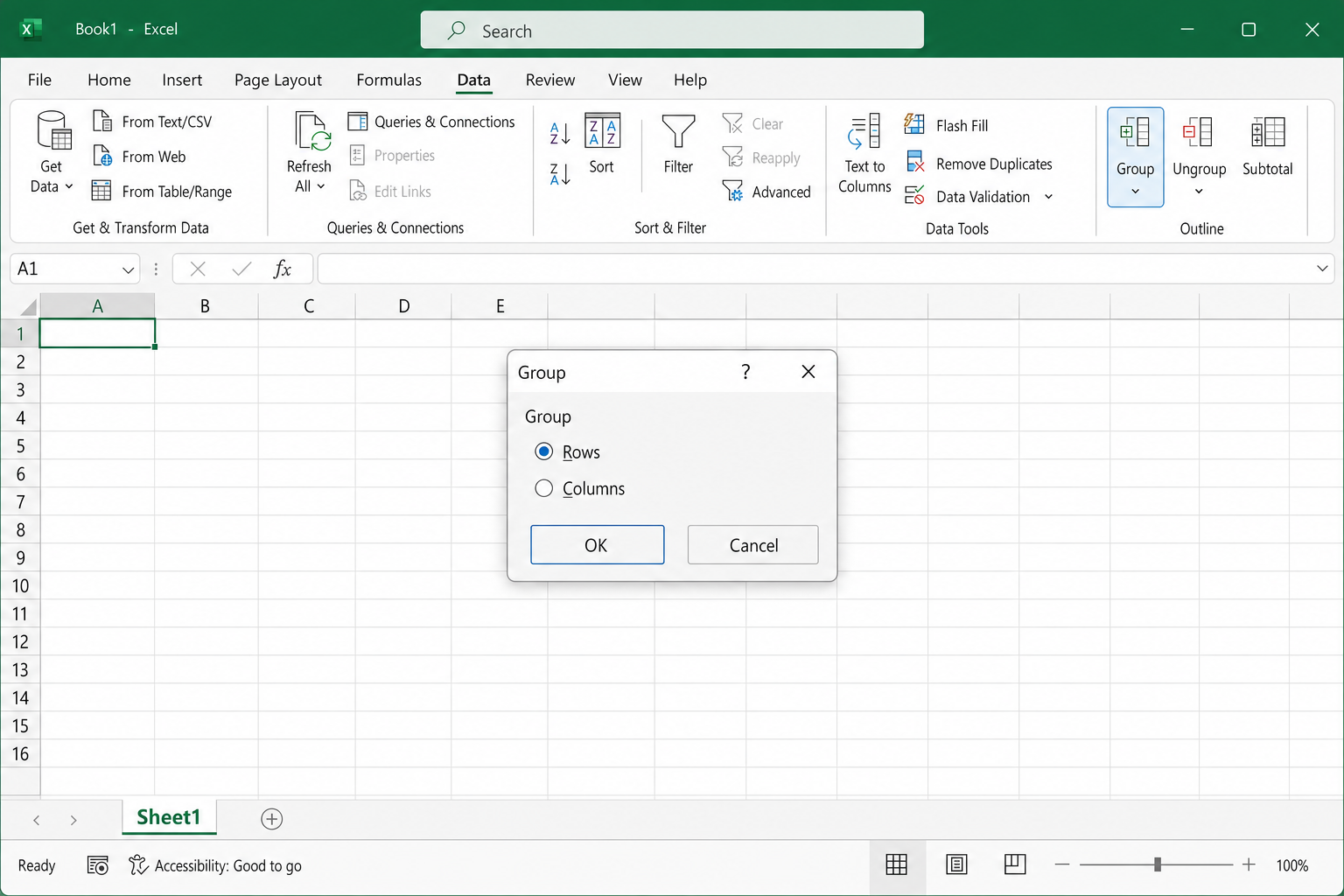
Task: Select row 5 header
Action: [x=20, y=446]
